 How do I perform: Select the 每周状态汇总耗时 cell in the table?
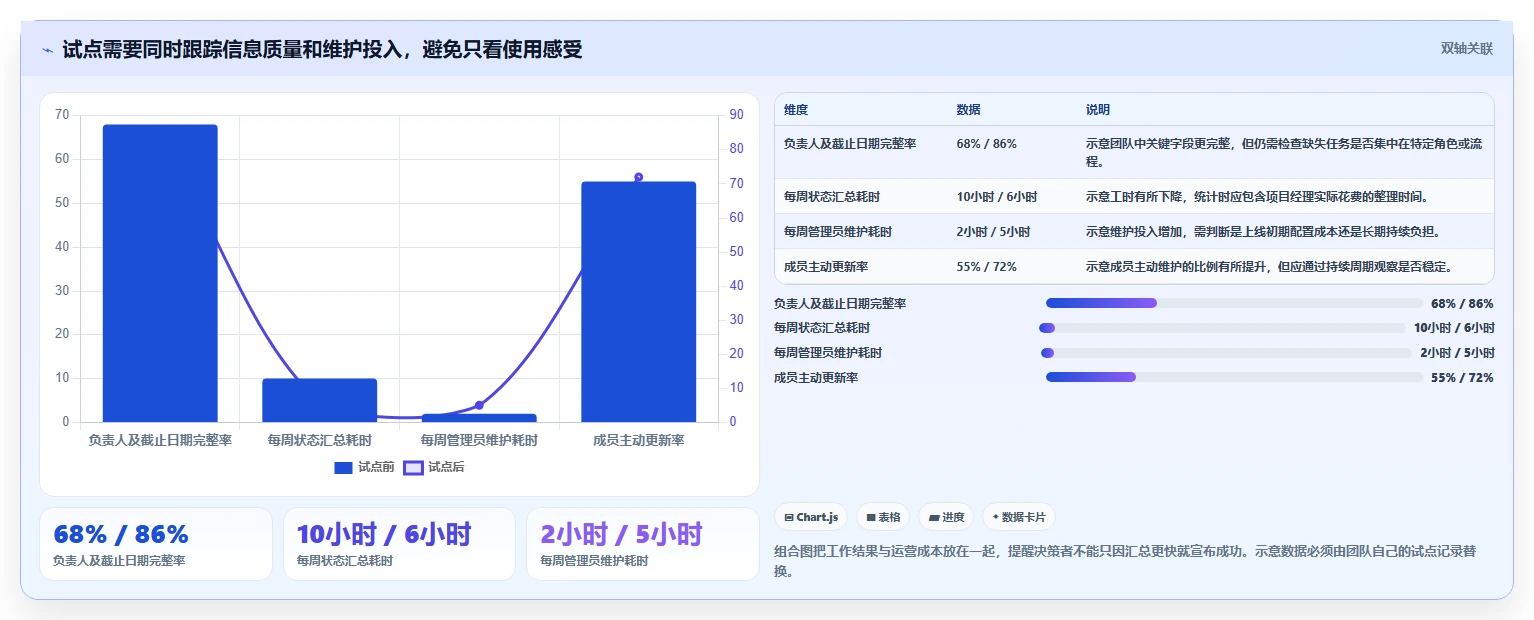(x=832, y=197)
